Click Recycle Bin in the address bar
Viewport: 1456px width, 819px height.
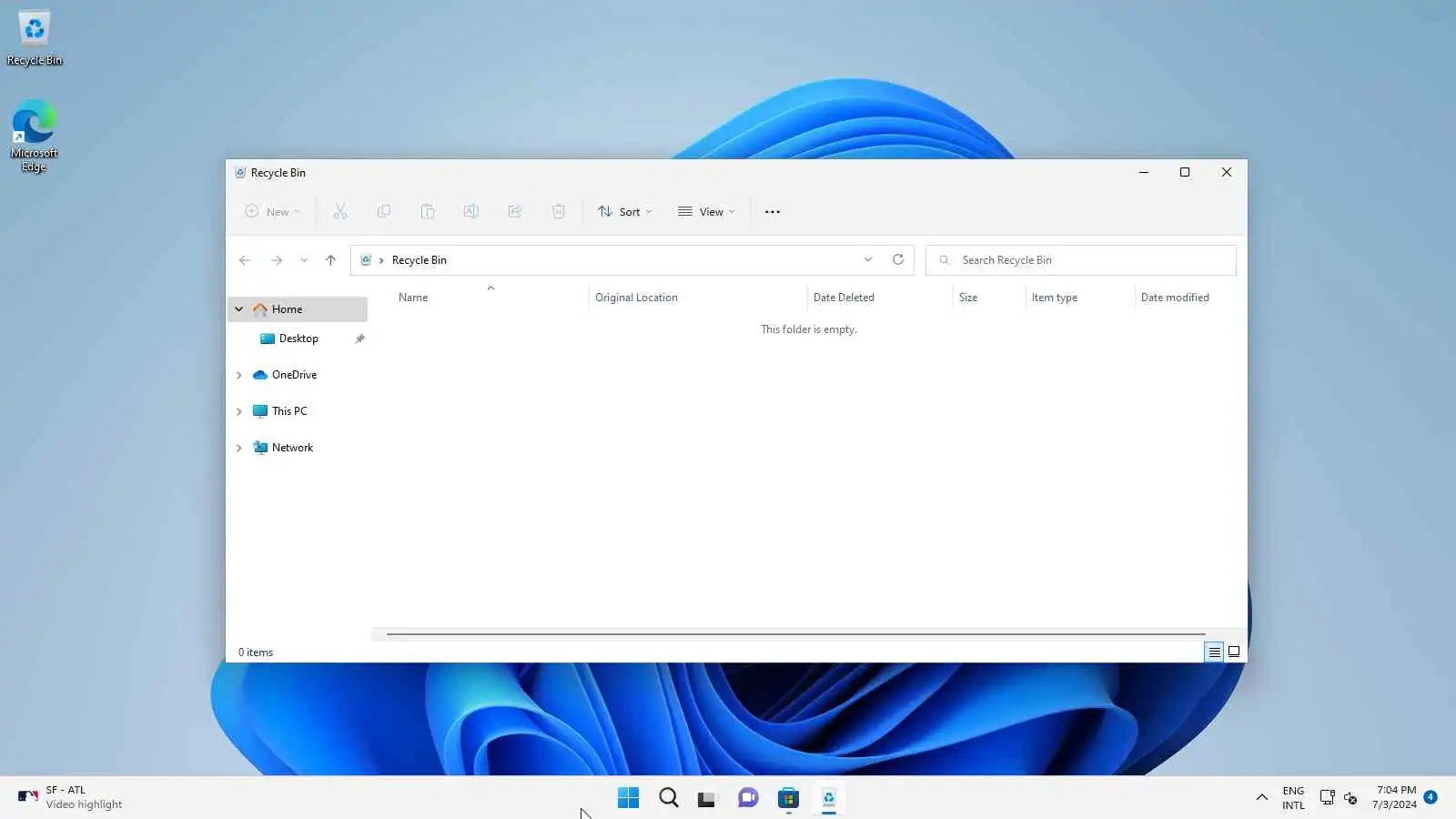420,260
